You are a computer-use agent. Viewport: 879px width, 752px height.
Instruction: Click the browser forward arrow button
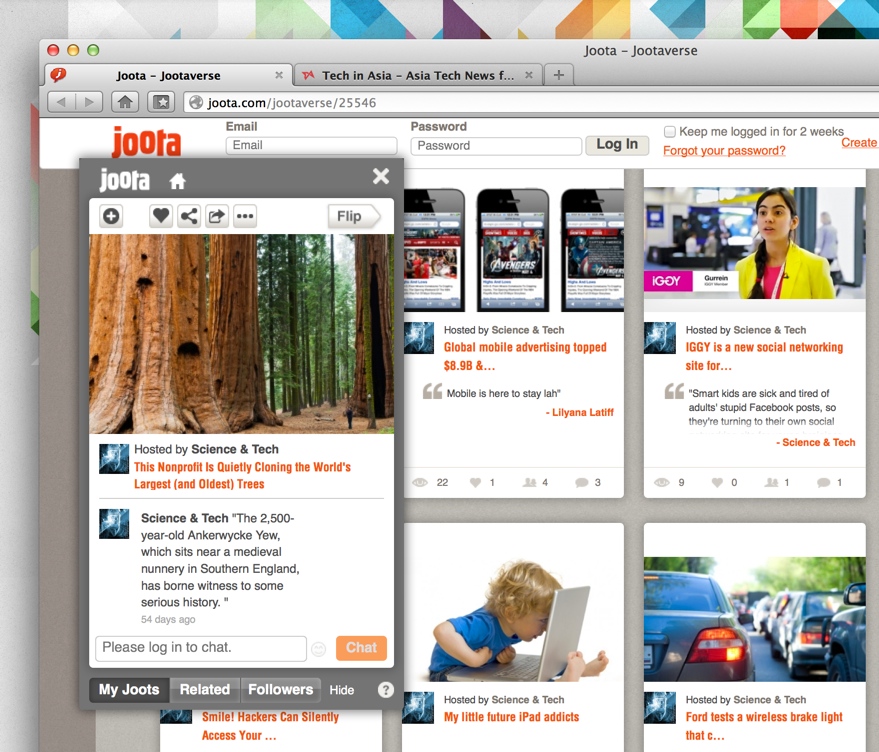[x=89, y=102]
